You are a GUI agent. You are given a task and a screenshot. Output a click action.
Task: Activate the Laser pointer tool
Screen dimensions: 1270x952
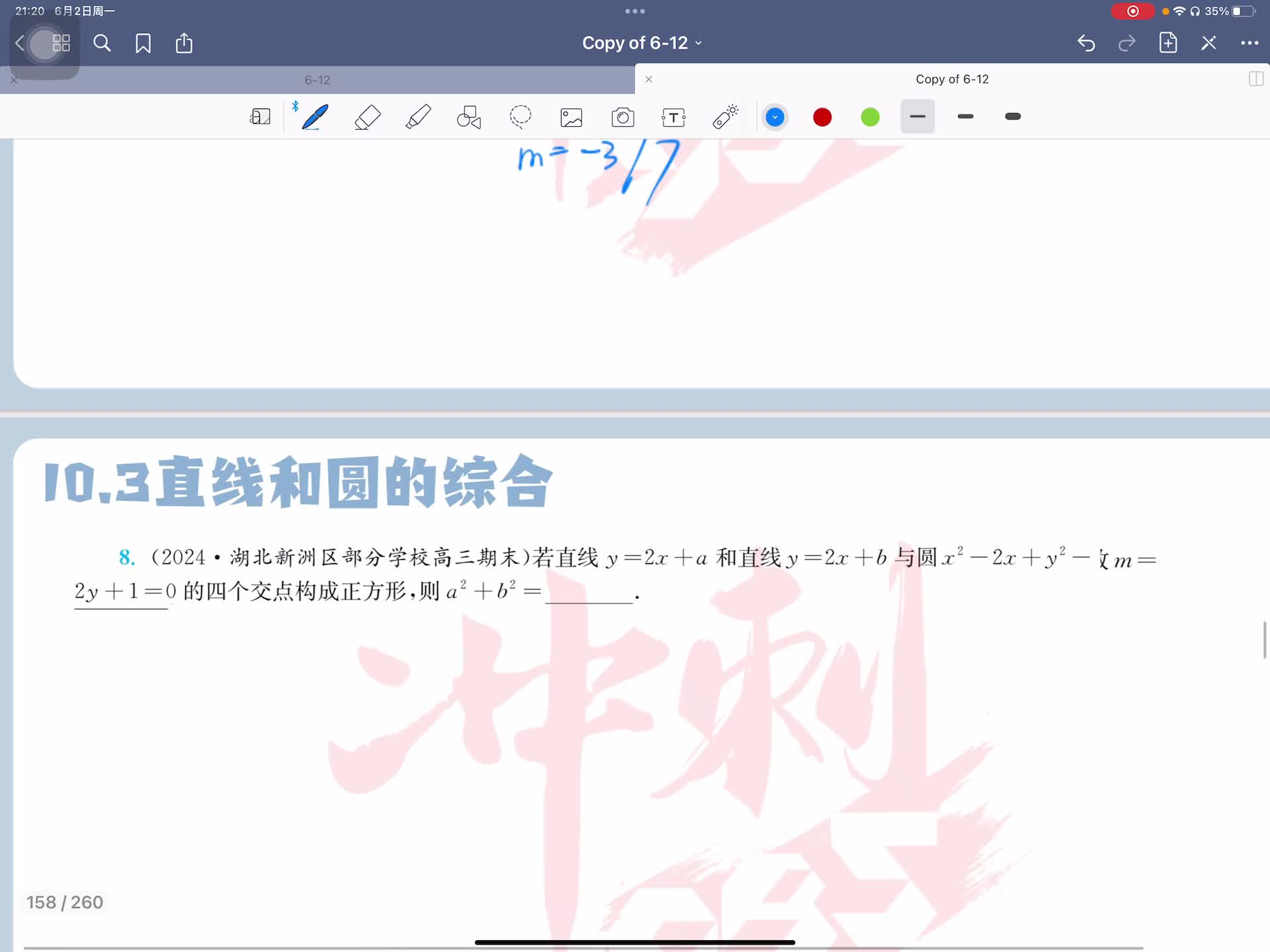coord(725,117)
